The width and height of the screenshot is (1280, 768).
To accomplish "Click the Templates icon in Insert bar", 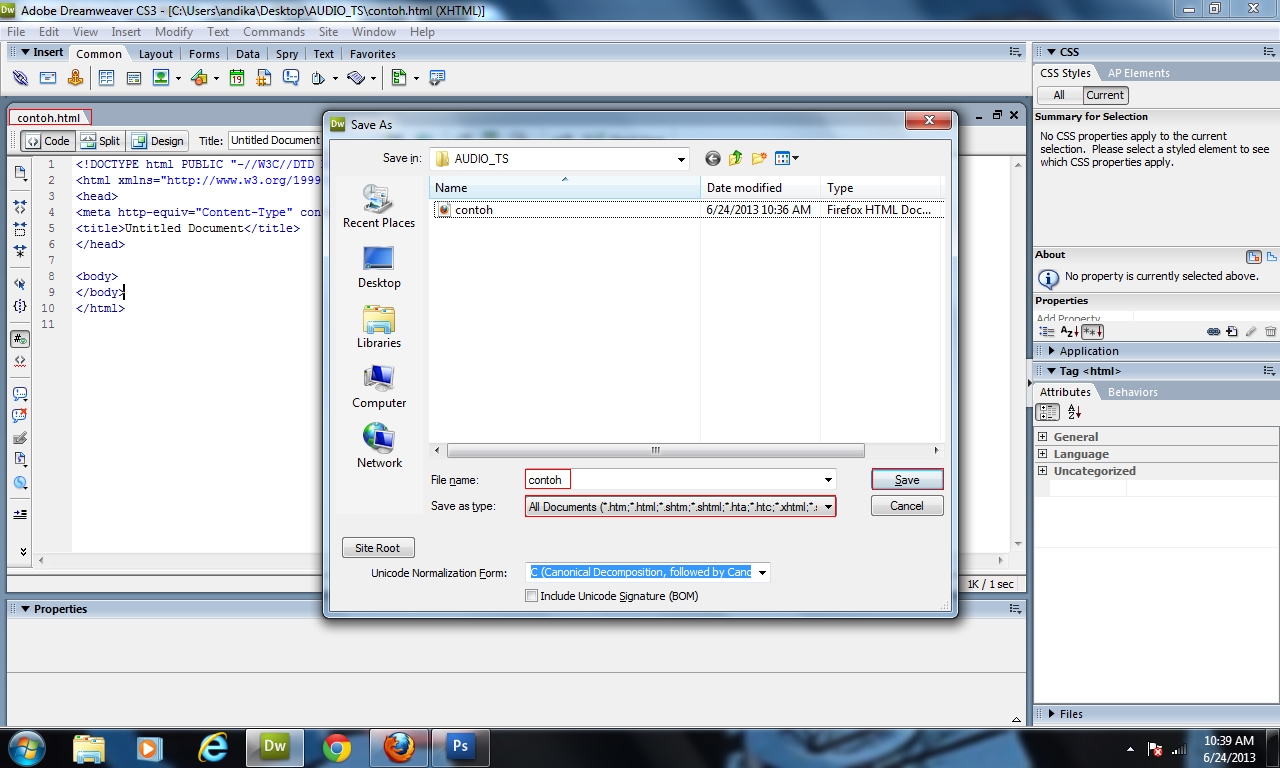I will [399, 78].
